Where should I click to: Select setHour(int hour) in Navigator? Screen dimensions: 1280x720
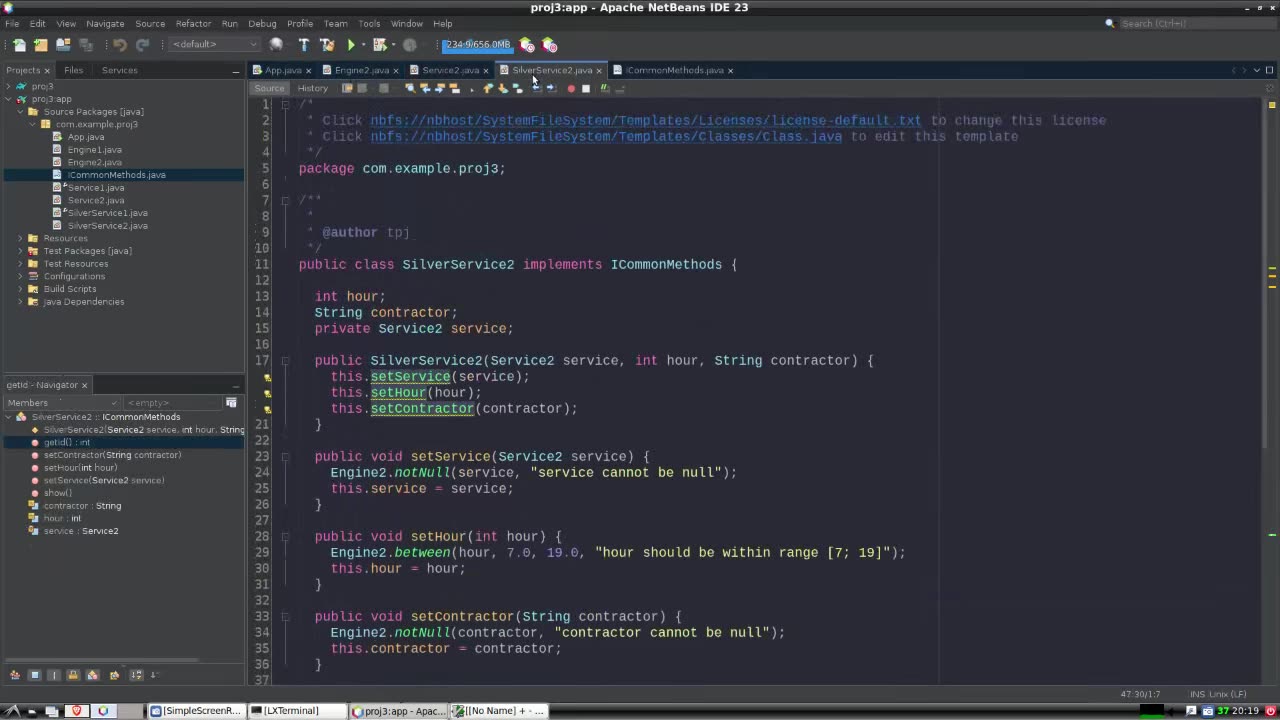tap(80, 467)
